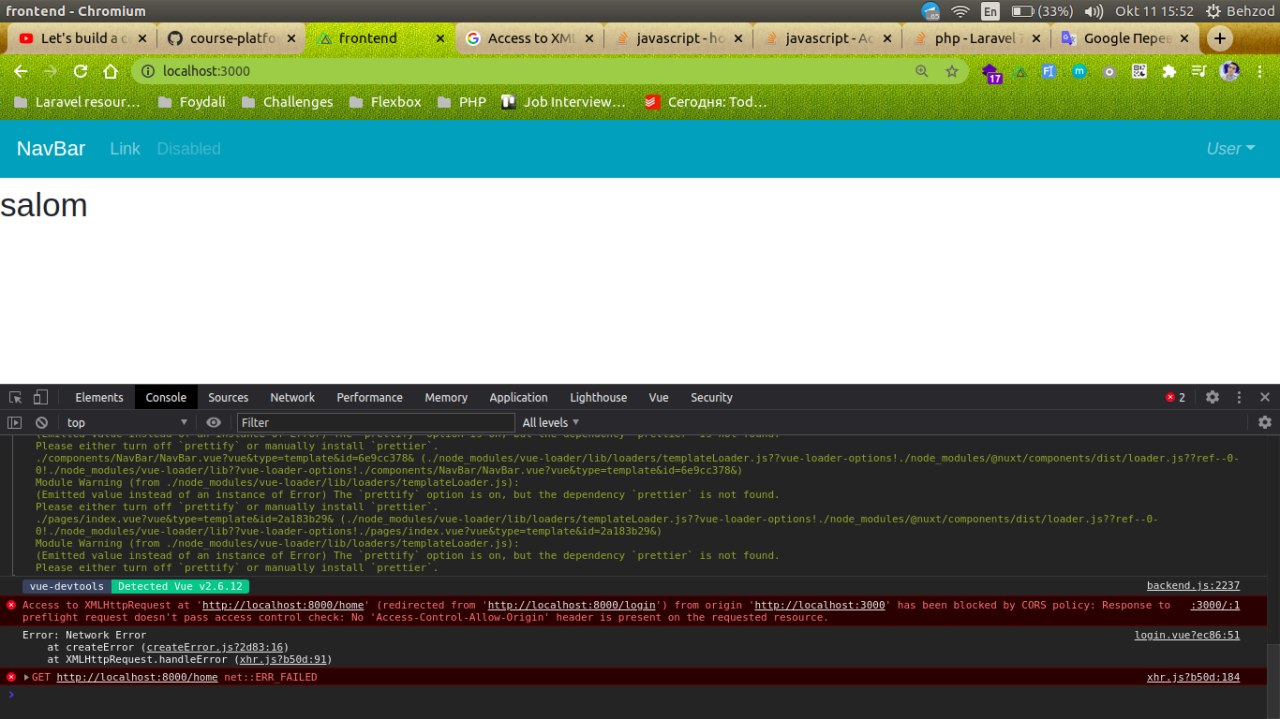
Task: Switch to the Vue devtools panel
Action: point(658,397)
